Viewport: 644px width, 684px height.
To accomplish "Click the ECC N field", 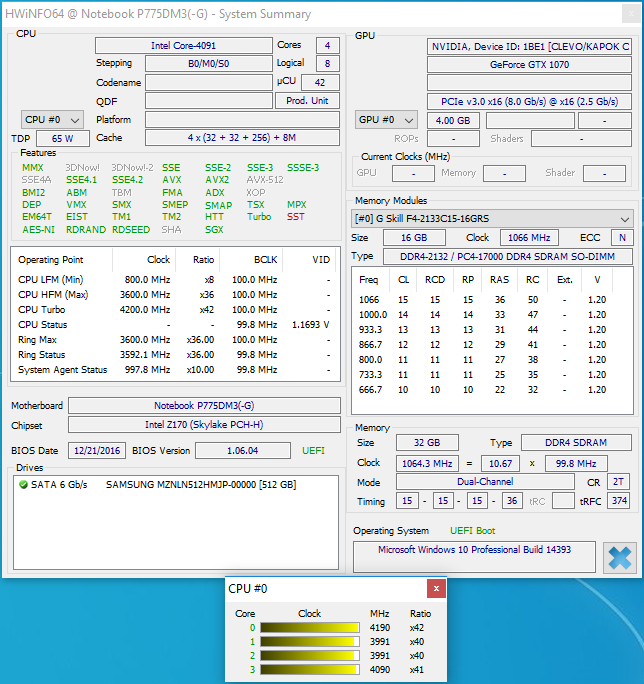I will [622, 238].
